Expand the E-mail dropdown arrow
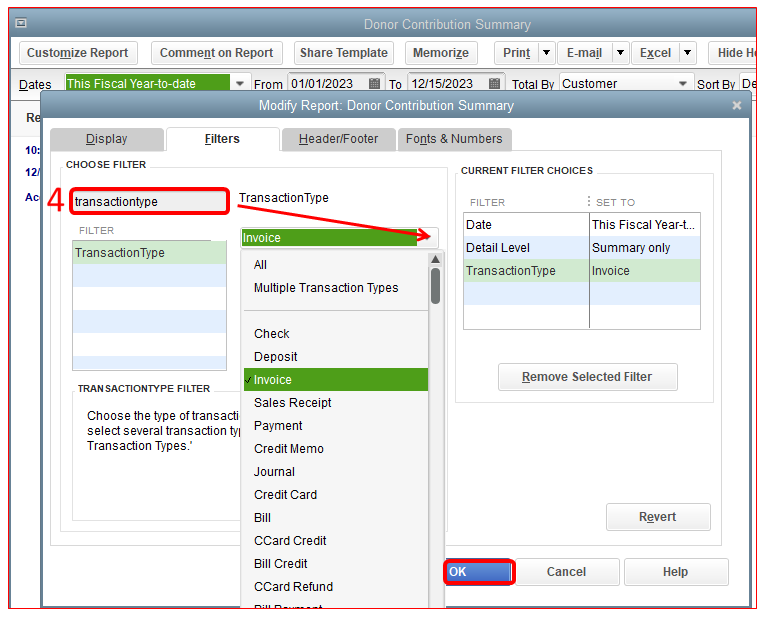767x617 pixels. coord(620,52)
